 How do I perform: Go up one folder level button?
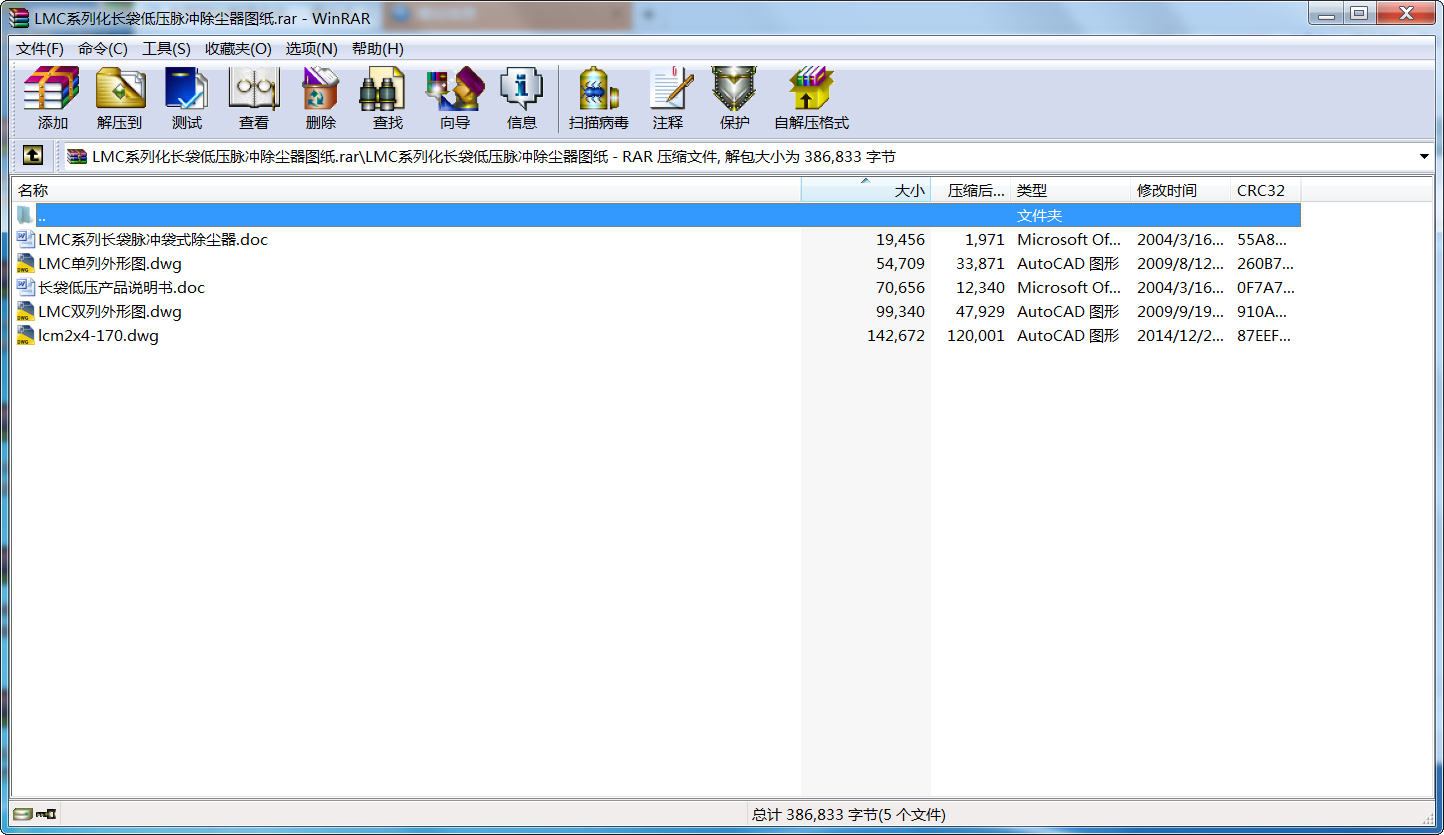point(33,156)
